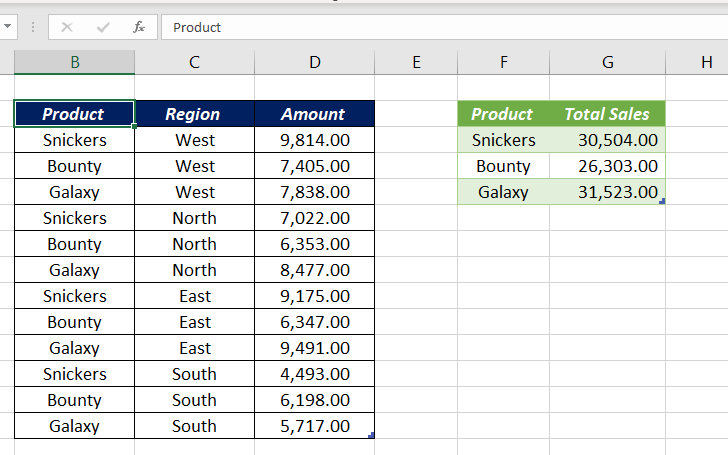
Task: Click Galaxy in the South row
Action: (x=75, y=426)
